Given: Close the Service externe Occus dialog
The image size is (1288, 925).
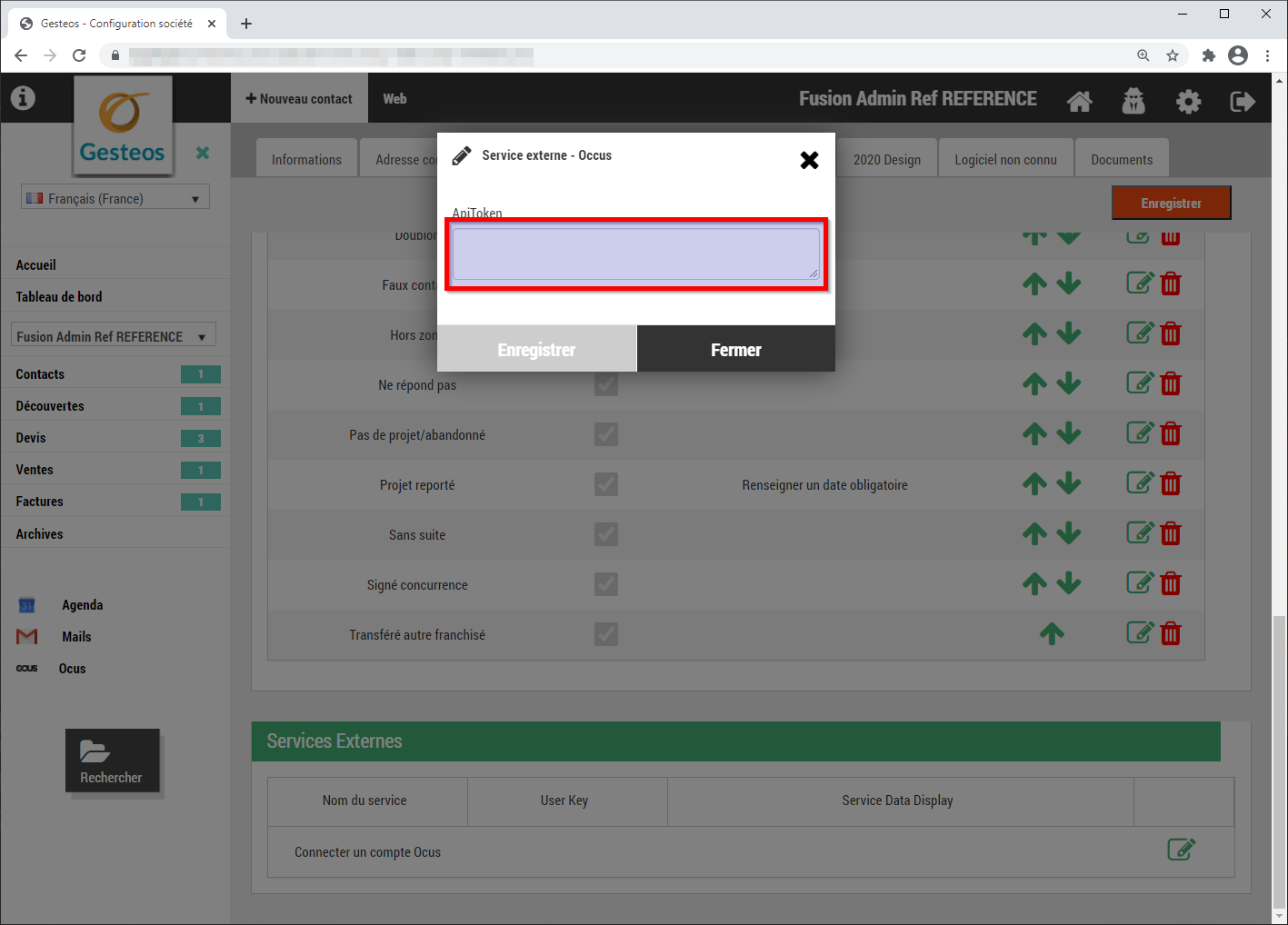Looking at the screenshot, I should (809, 161).
